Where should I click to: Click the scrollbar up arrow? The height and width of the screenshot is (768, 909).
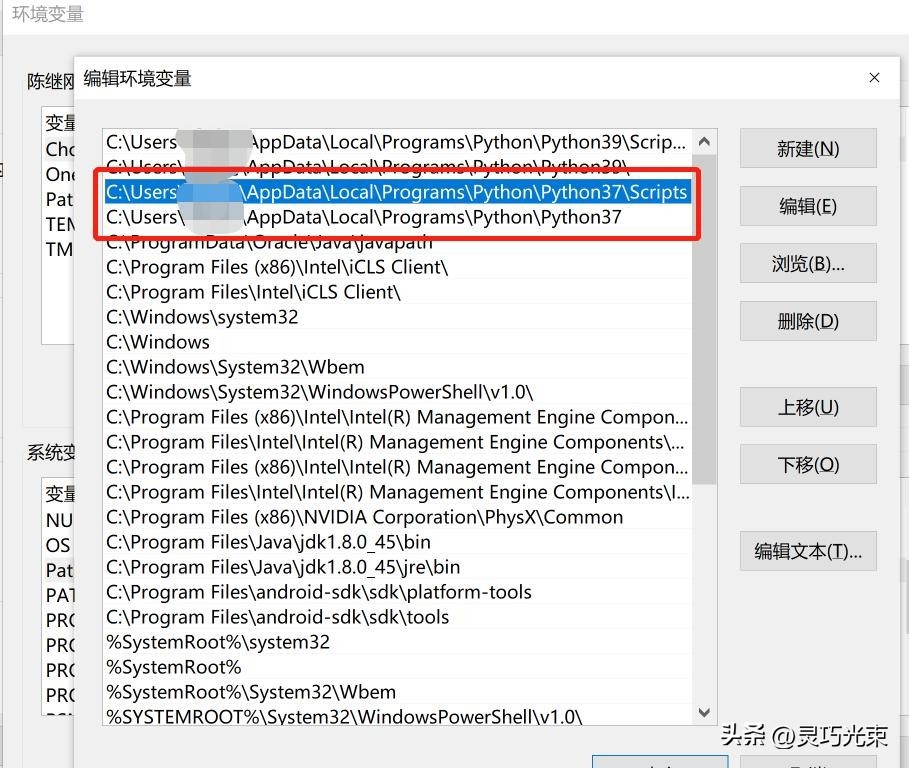[704, 142]
